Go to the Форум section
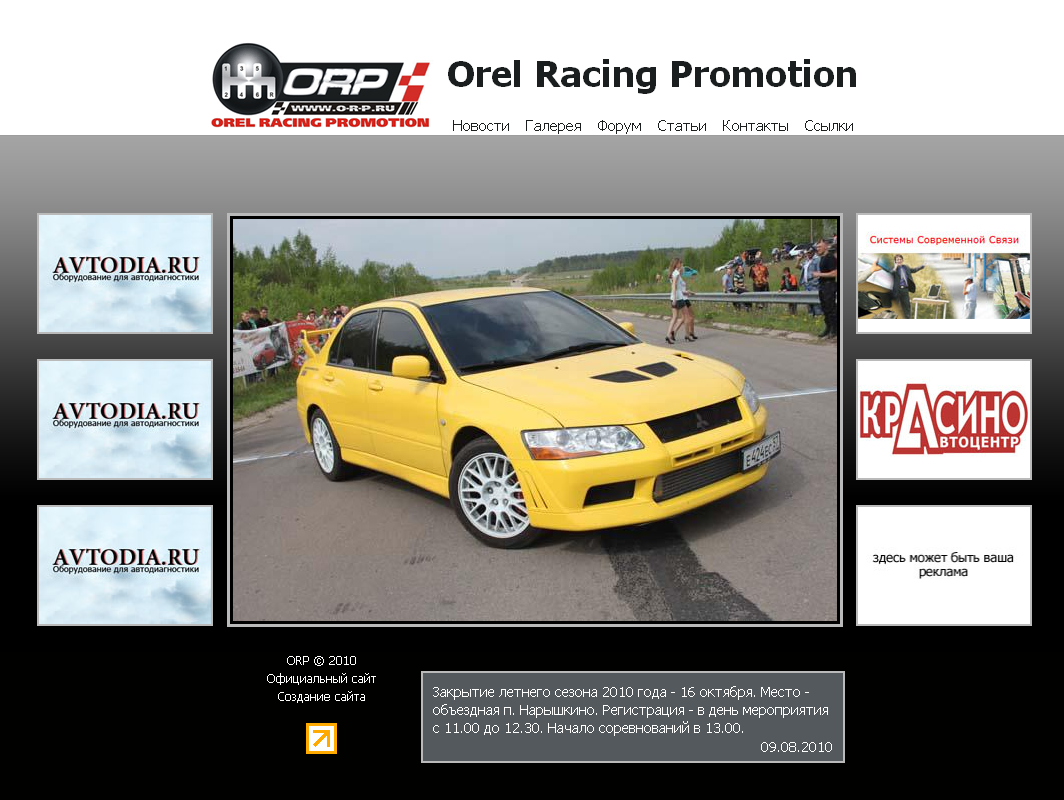Viewport: 1064px width, 800px height. [x=619, y=126]
